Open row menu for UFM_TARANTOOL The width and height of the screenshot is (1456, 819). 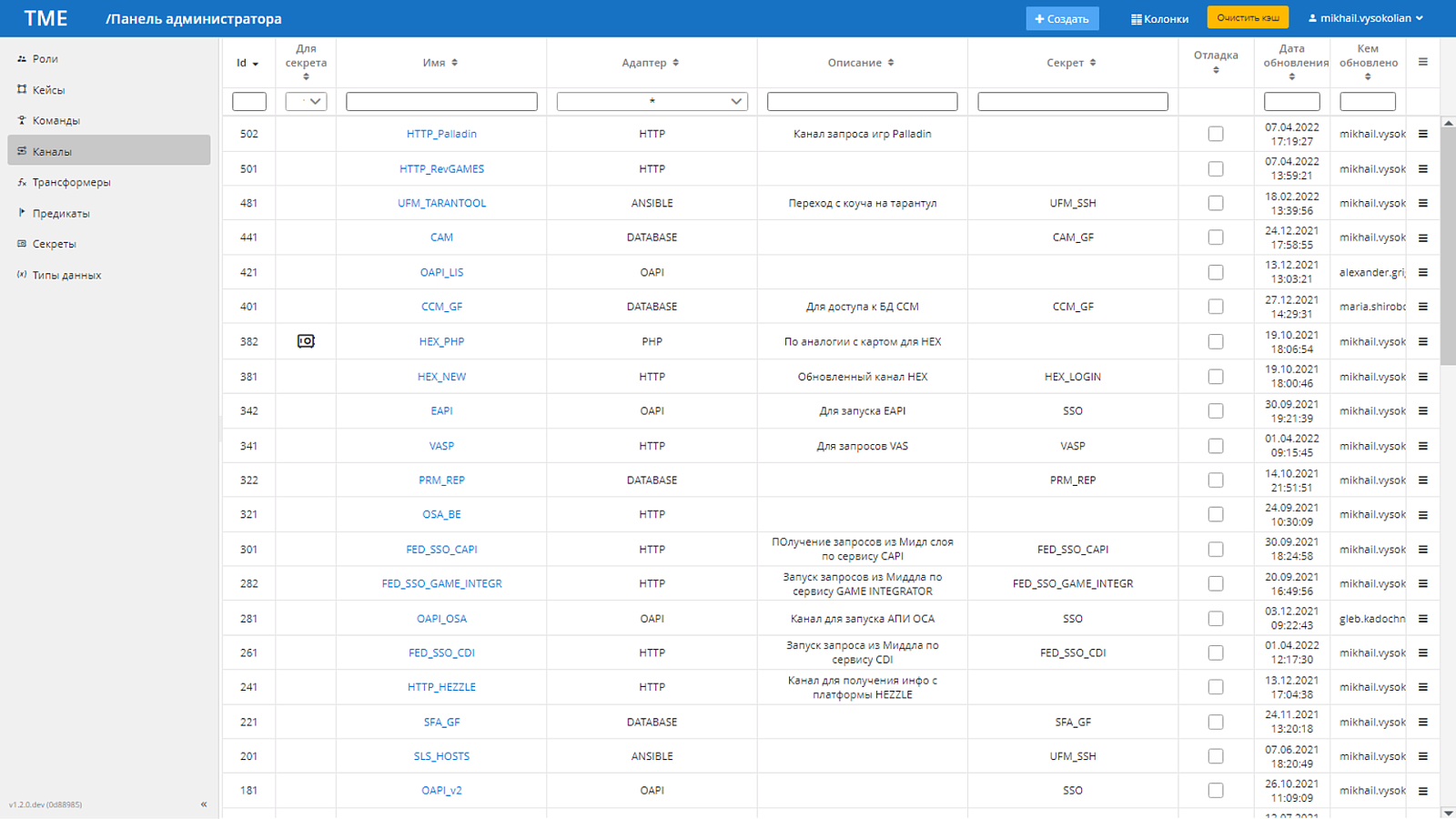pos(1422,203)
